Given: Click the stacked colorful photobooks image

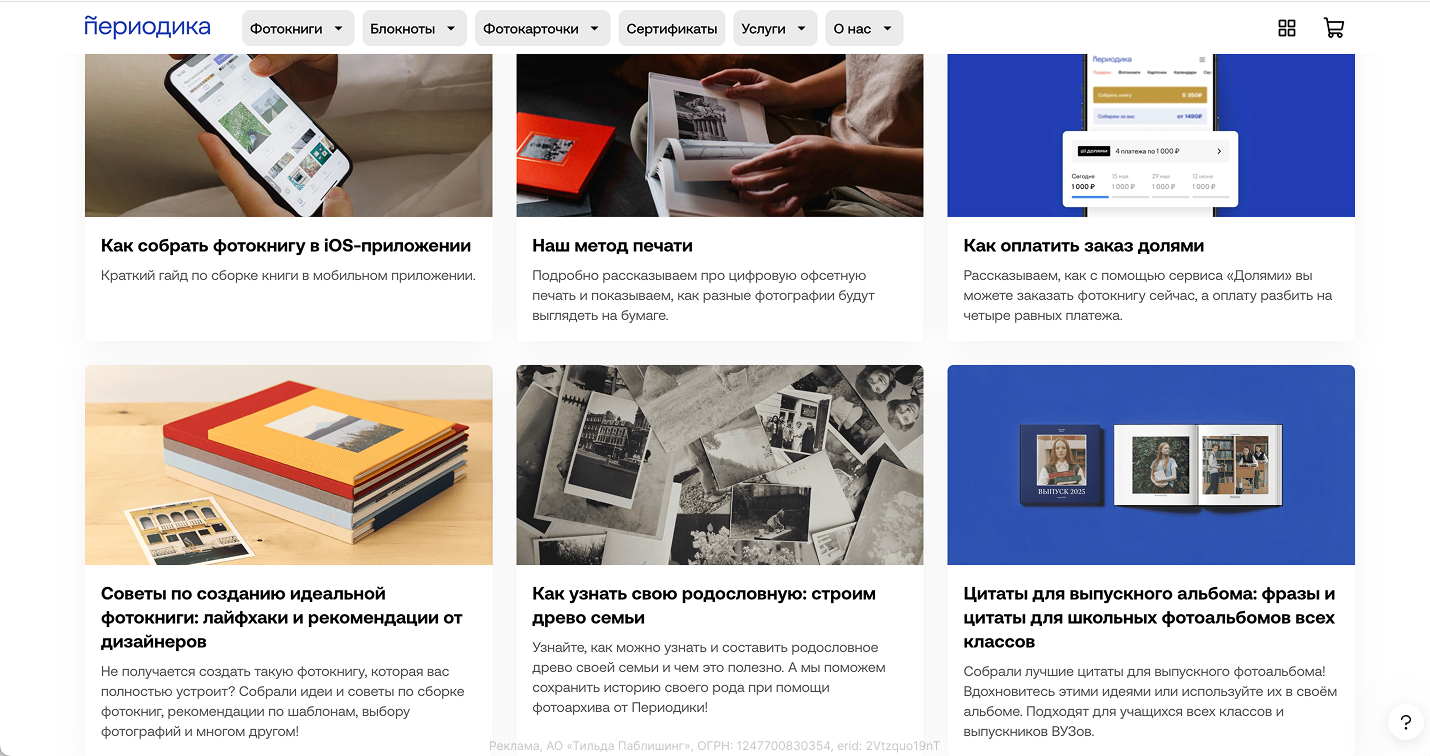Looking at the screenshot, I should point(288,465).
